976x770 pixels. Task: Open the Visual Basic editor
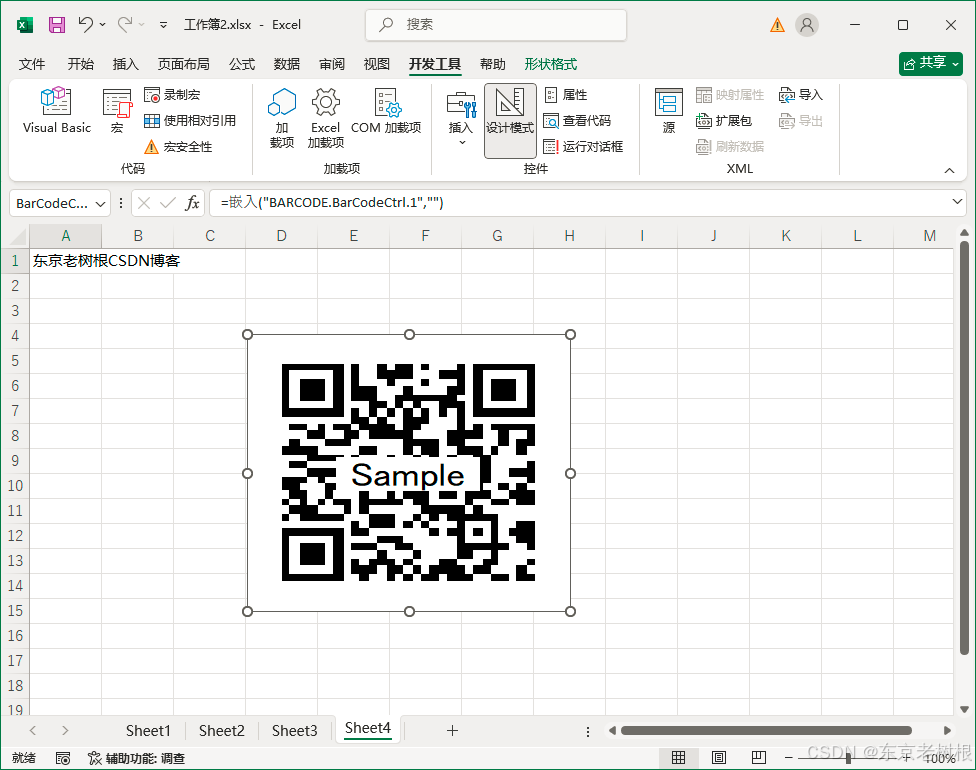tap(57, 111)
